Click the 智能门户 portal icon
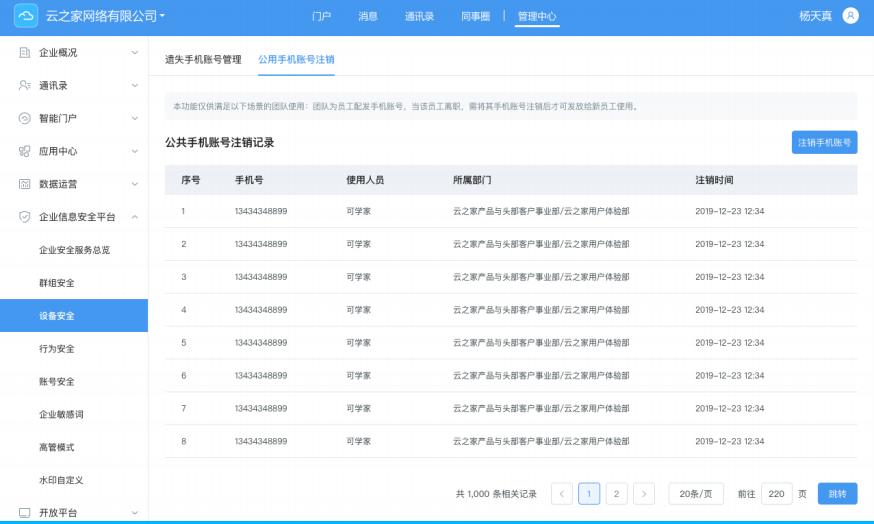 [x=25, y=118]
